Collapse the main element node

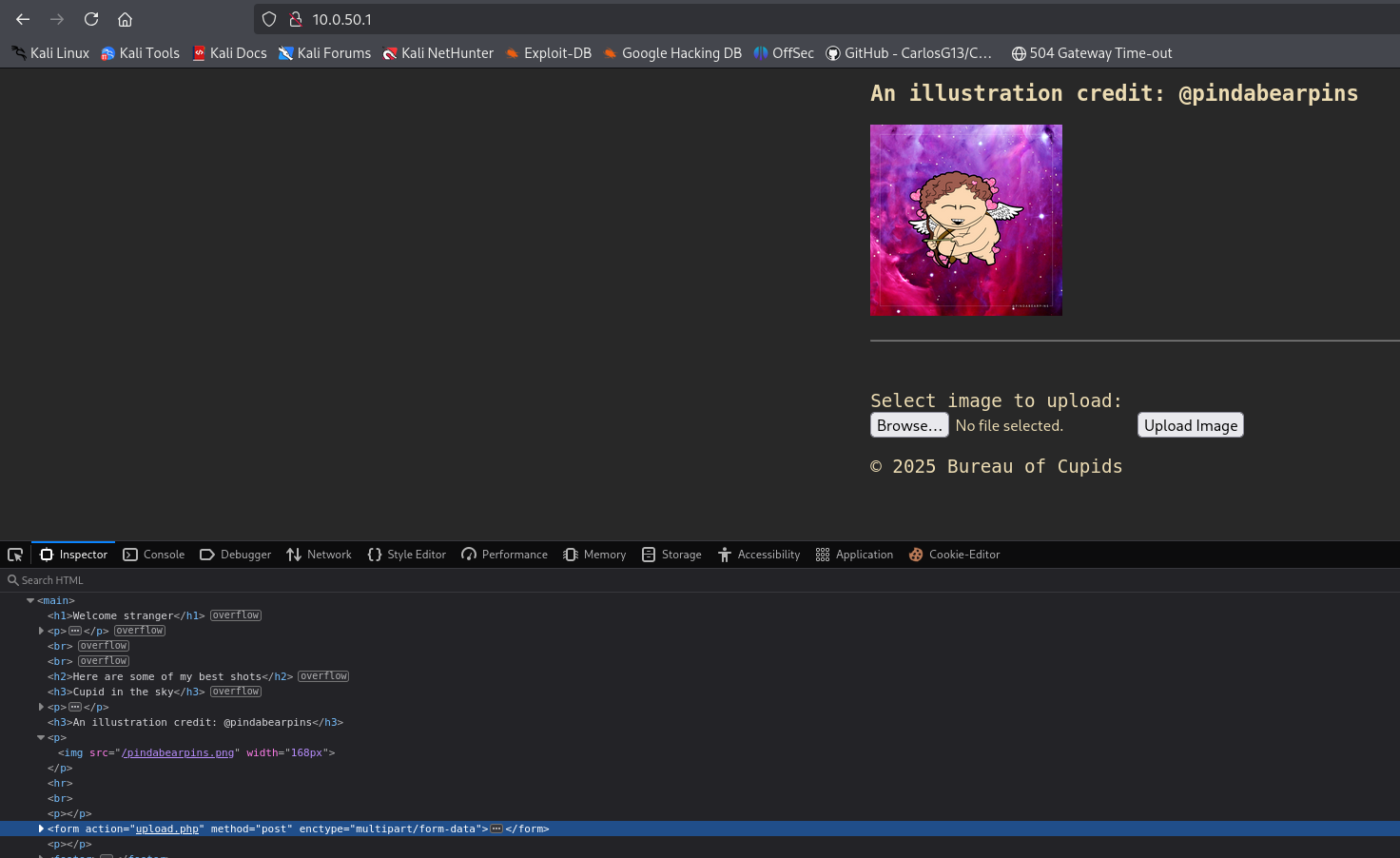point(30,600)
